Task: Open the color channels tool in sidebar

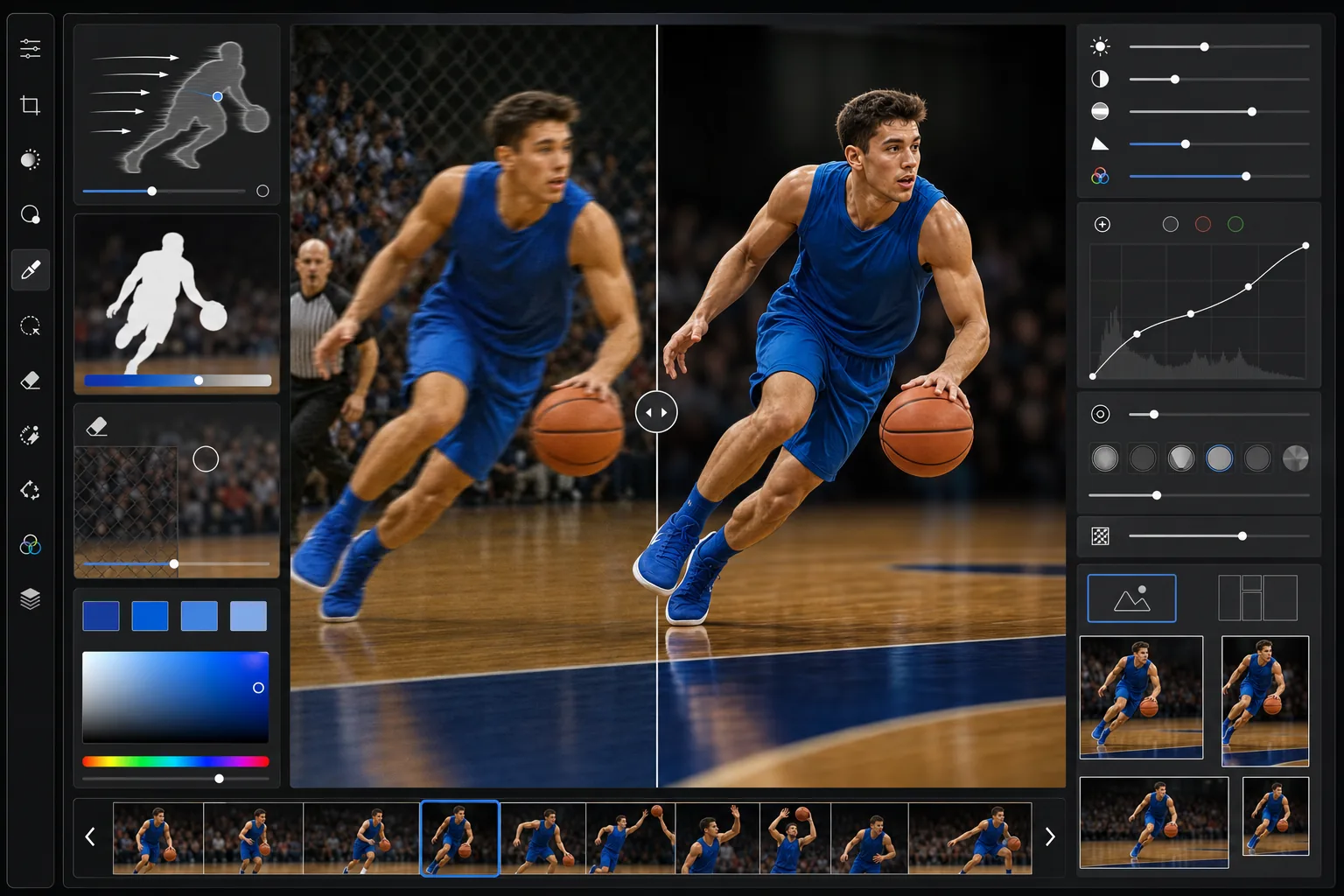Action: tap(30, 545)
